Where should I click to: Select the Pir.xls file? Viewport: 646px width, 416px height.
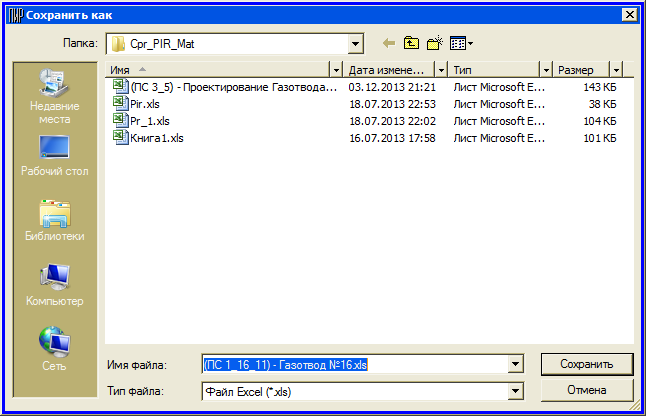pyautogui.click(x=142, y=104)
